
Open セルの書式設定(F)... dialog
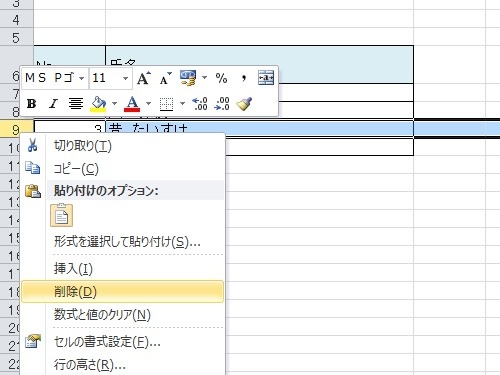pyautogui.click(x=123, y=342)
